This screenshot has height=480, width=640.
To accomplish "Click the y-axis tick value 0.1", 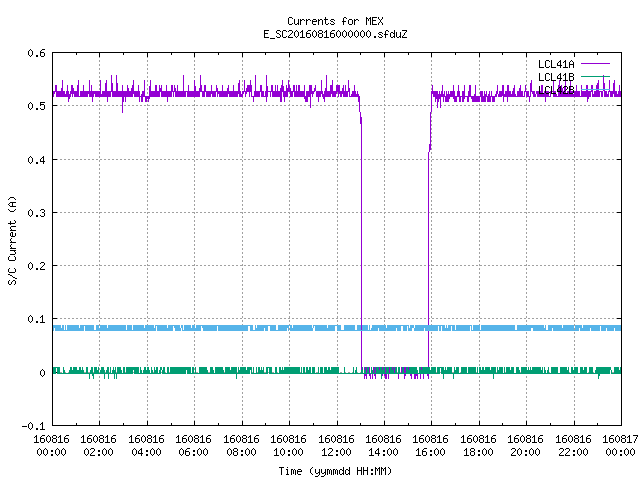I will [36, 319].
